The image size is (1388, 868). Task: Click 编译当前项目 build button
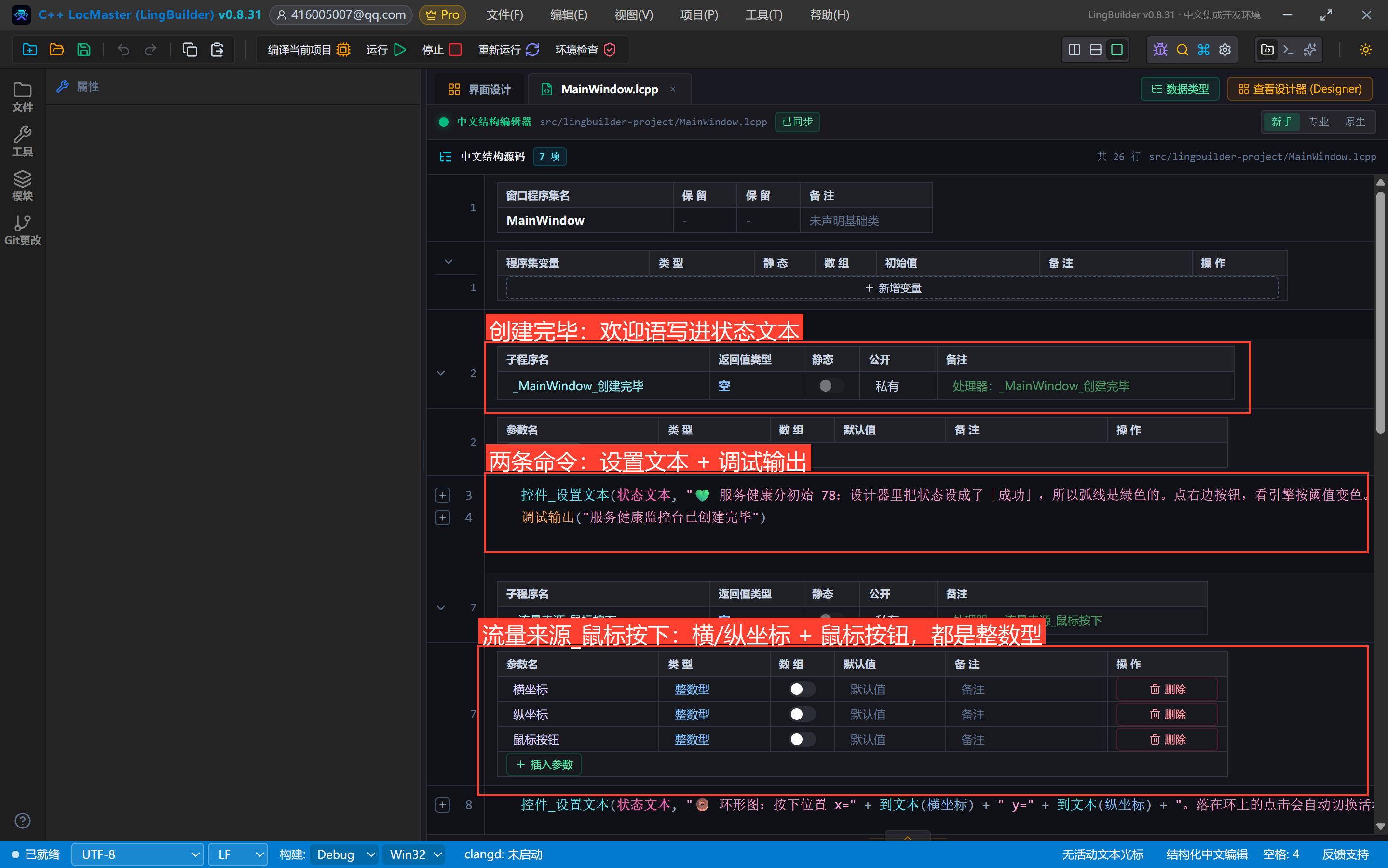pyautogui.click(x=309, y=50)
